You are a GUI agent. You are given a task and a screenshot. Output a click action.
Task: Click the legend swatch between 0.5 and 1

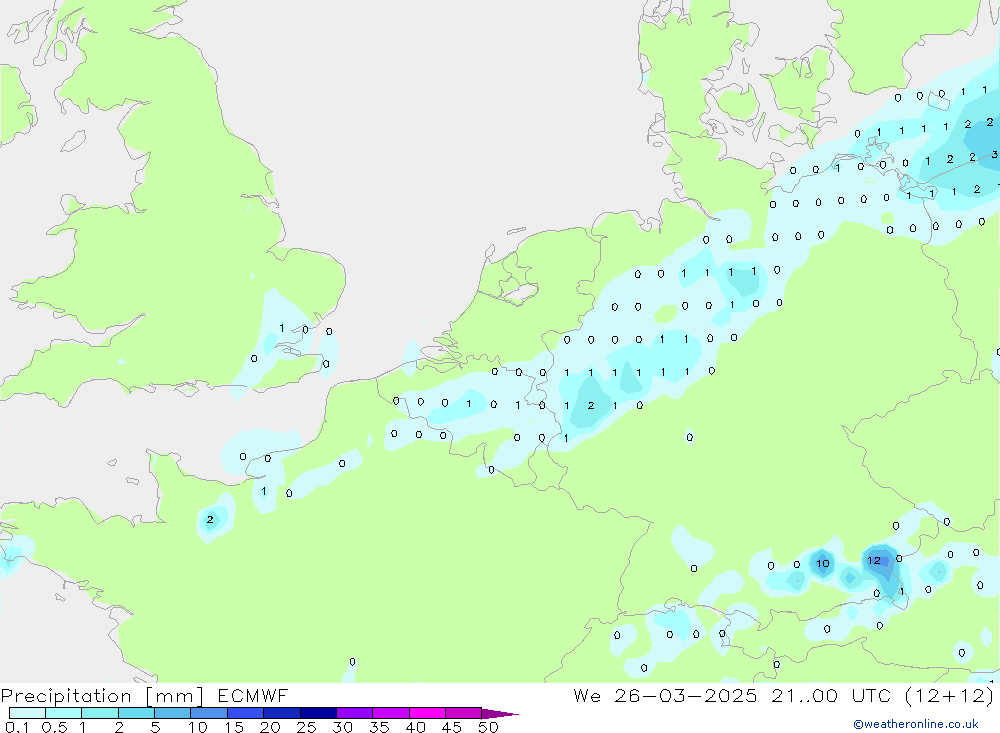tap(64, 713)
